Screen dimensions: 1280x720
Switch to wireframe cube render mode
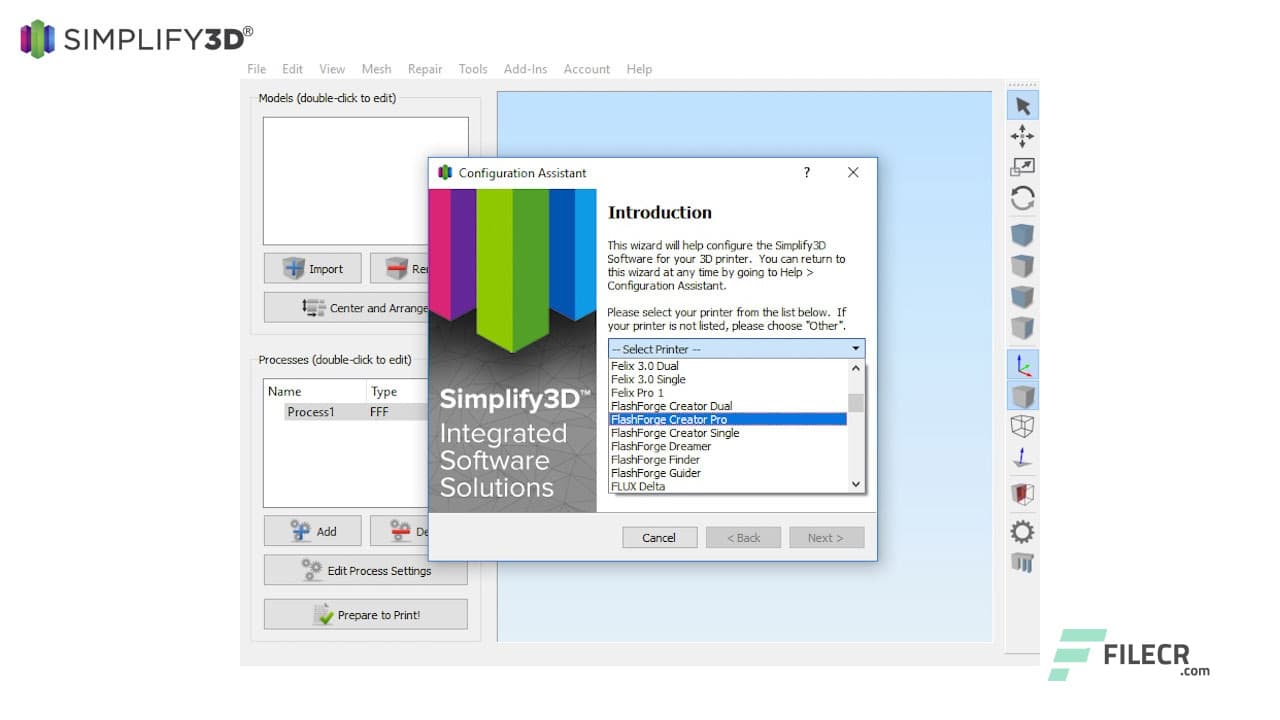pos(1022,427)
